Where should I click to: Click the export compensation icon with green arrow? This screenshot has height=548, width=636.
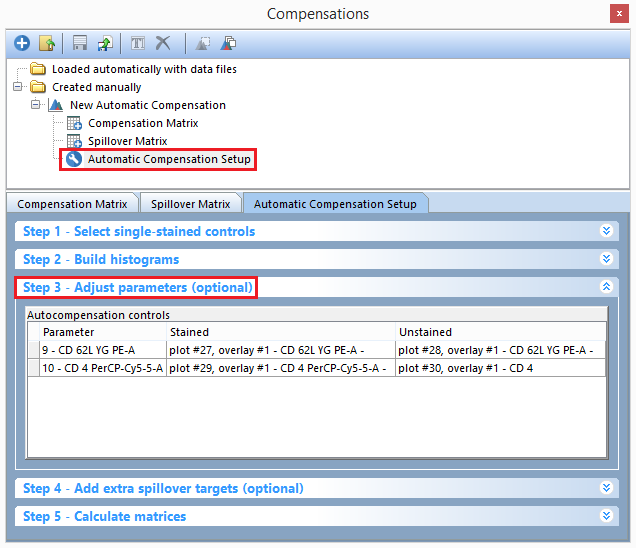pos(102,43)
